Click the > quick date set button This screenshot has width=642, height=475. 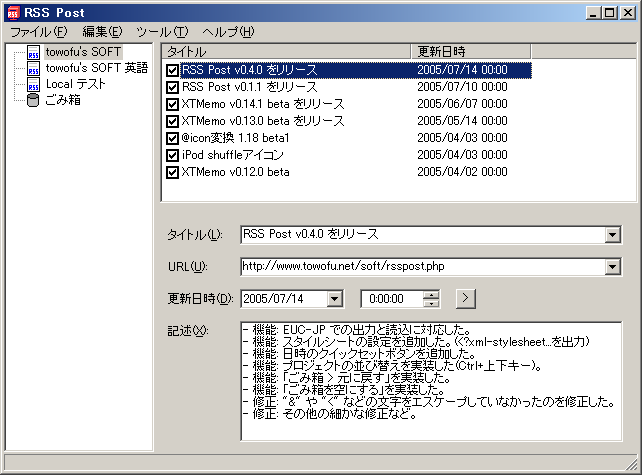click(x=466, y=299)
